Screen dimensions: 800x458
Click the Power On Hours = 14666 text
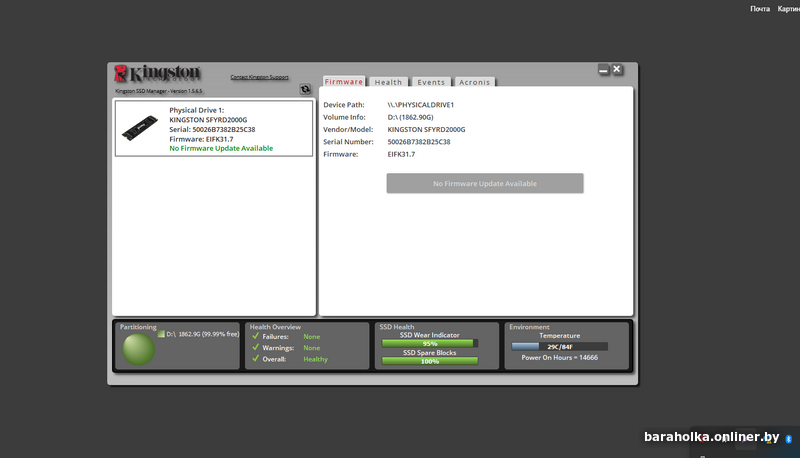(560, 358)
